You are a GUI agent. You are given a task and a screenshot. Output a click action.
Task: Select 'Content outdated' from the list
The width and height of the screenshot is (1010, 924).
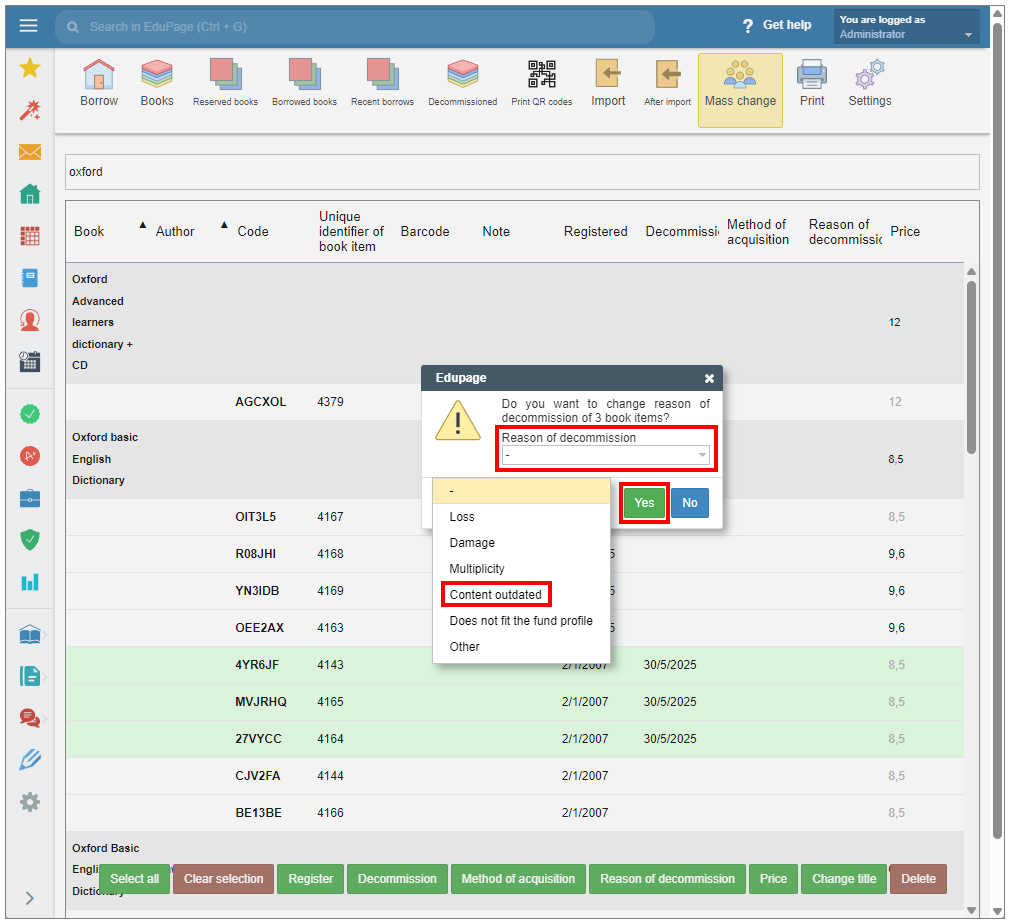coord(496,595)
